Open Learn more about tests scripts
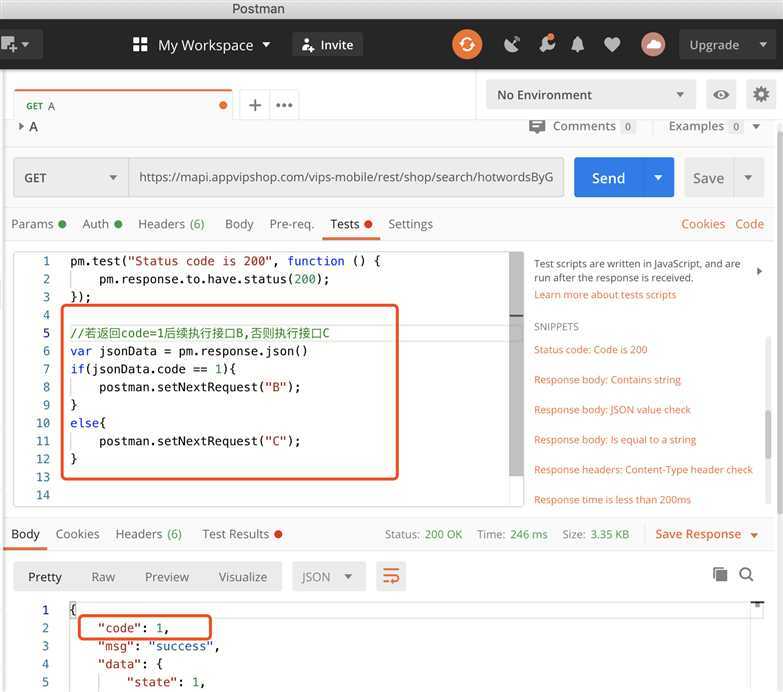 point(605,295)
